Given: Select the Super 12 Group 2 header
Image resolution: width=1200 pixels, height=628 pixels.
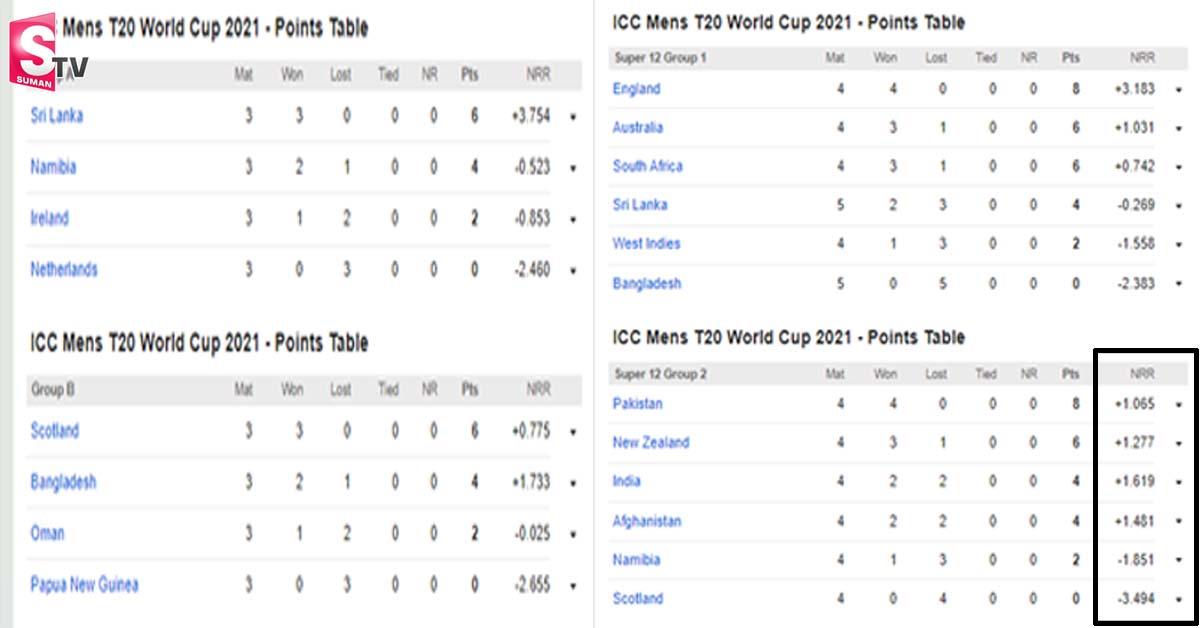Looking at the screenshot, I should pyautogui.click(x=661, y=374).
